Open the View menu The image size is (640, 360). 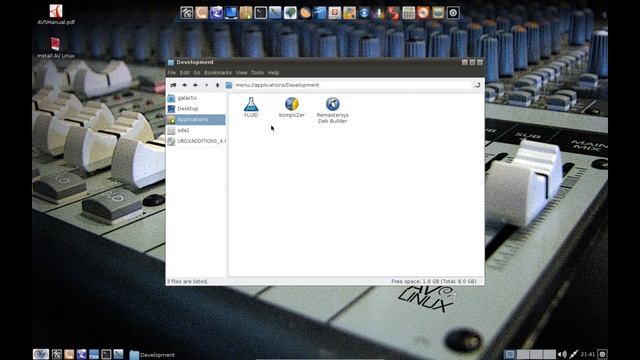pyautogui.click(x=241, y=73)
